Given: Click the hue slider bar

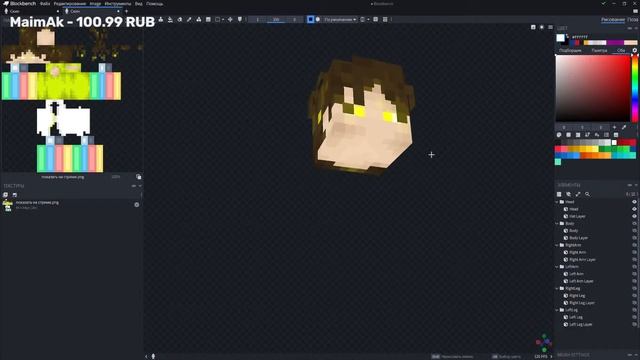Looking at the screenshot, I should click(x=635, y=88).
